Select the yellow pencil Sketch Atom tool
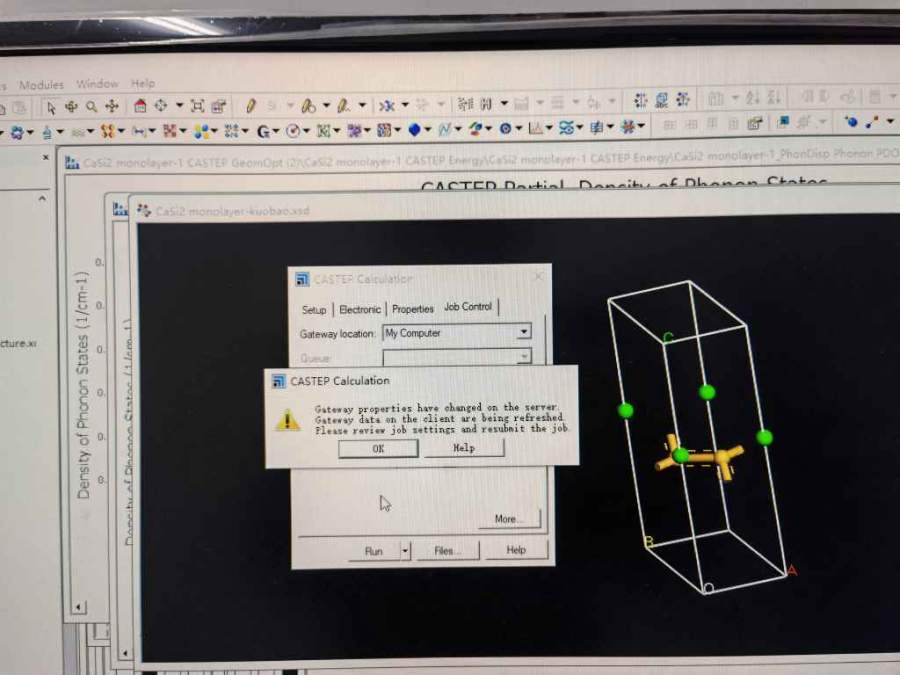The width and height of the screenshot is (900, 675). click(251, 106)
